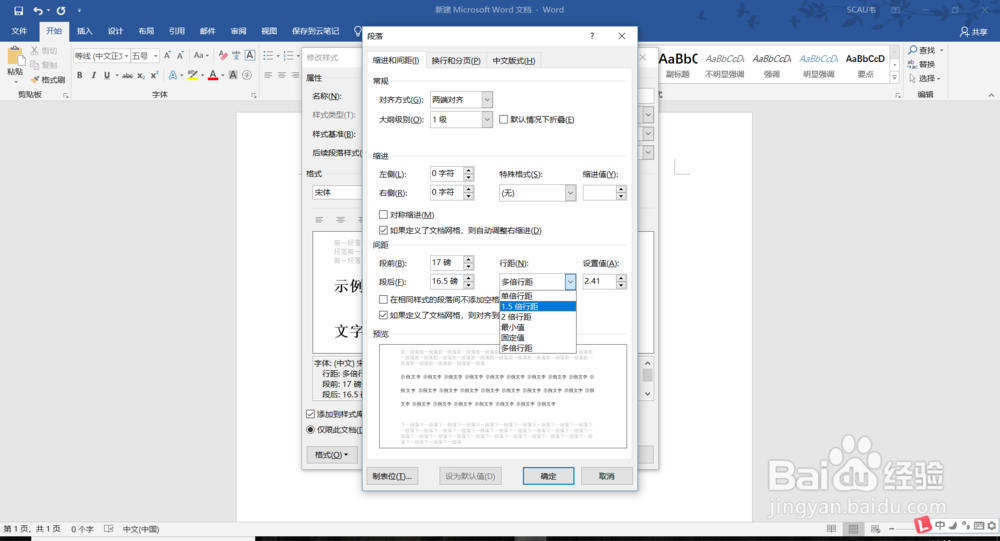The width and height of the screenshot is (1000, 541).
Task: Click the 左侧 indent field
Action: pyautogui.click(x=446, y=174)
